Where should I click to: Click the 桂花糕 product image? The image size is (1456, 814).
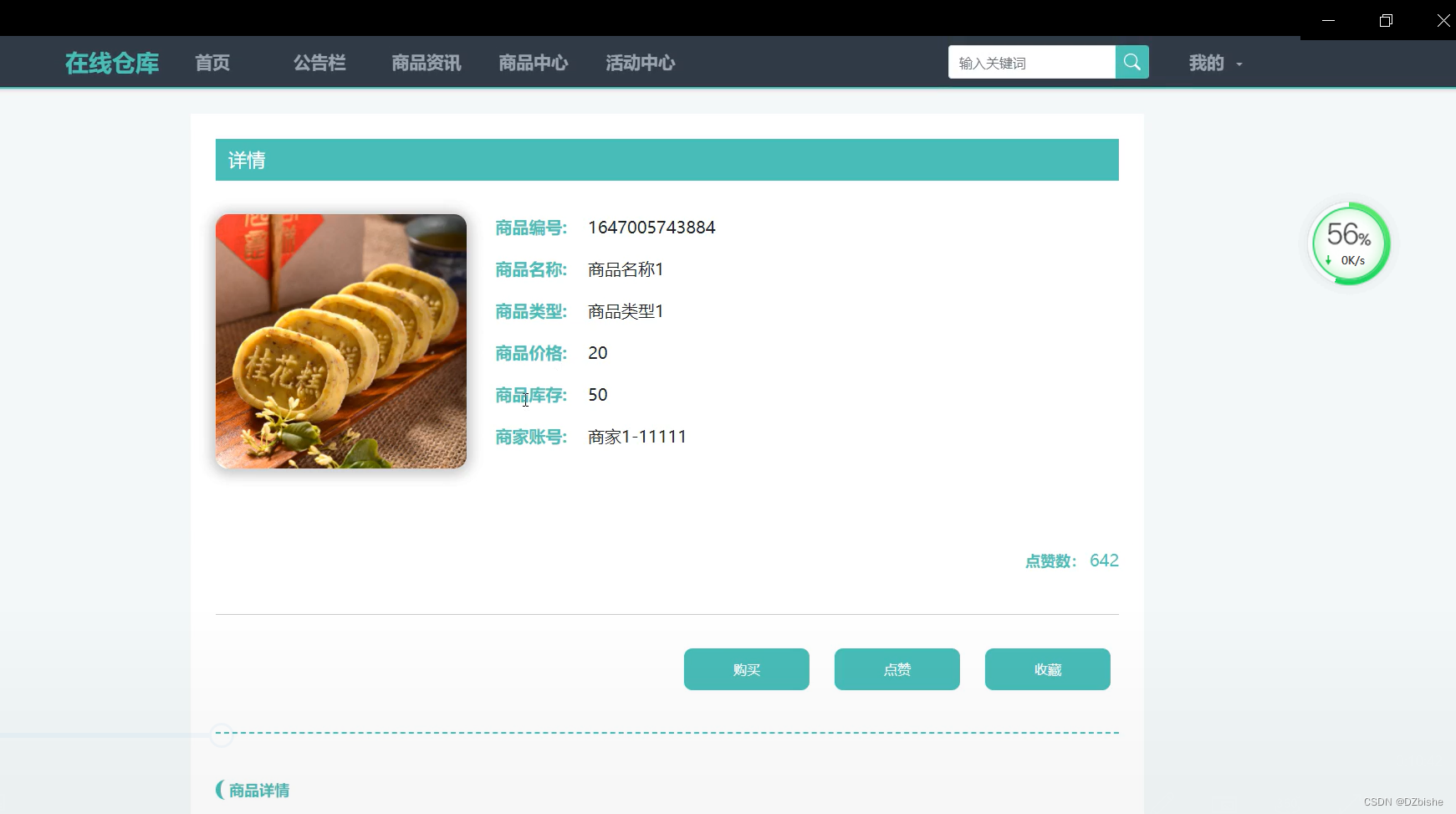pyautogui.click(x=341, y=341)
